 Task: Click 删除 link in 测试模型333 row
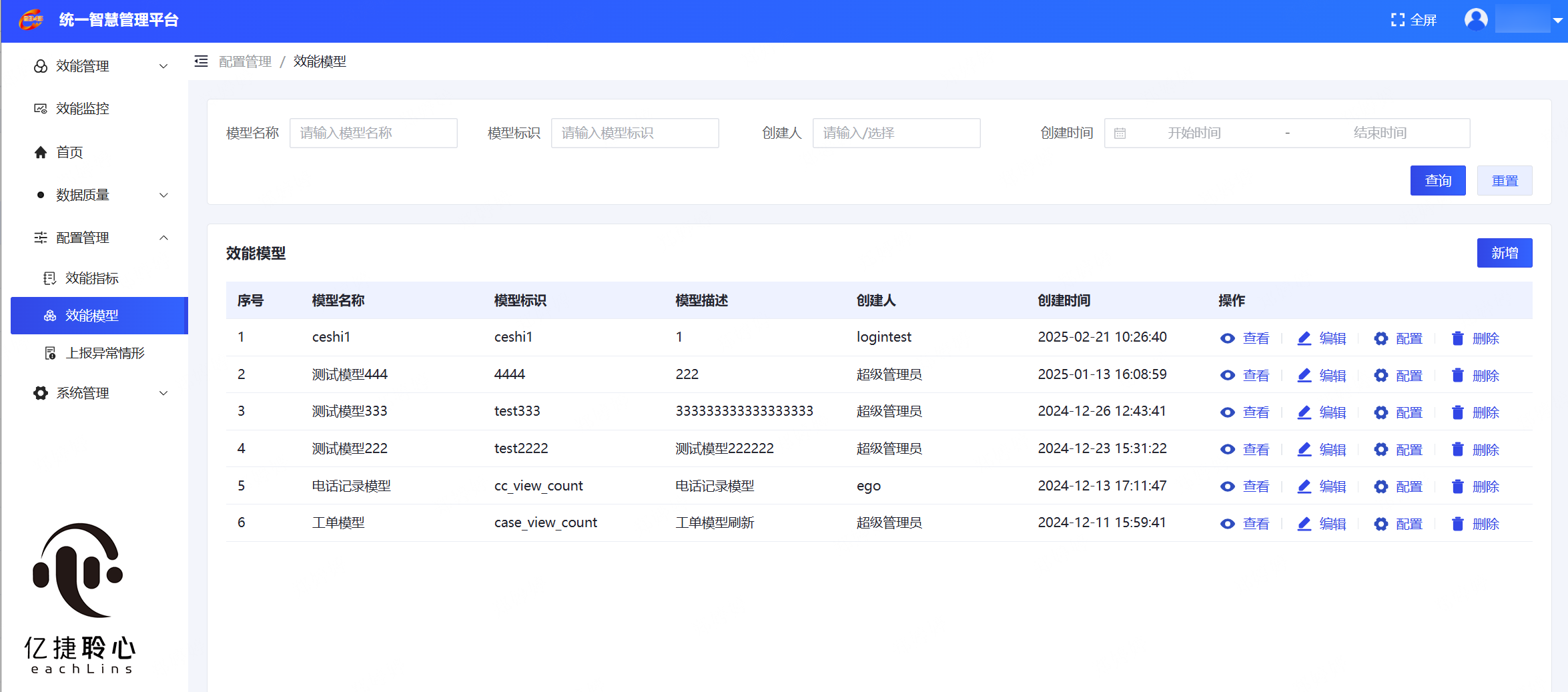click(x=1485, y=412)
